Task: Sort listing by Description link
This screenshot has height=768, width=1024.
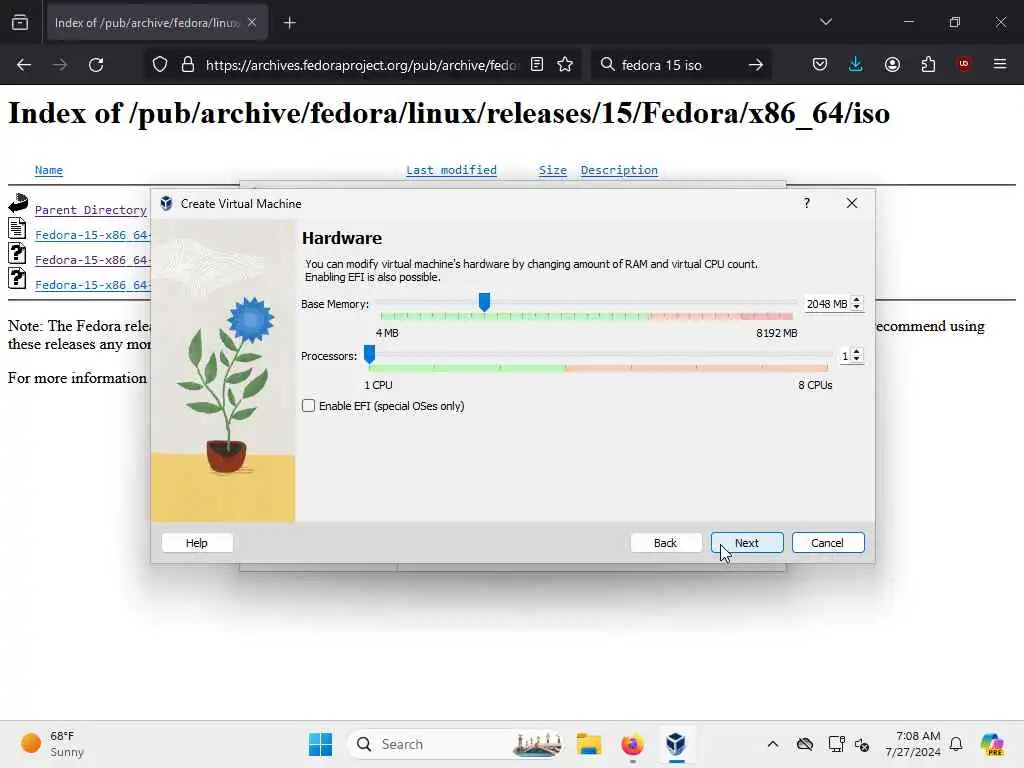Action: pos(619,170)
